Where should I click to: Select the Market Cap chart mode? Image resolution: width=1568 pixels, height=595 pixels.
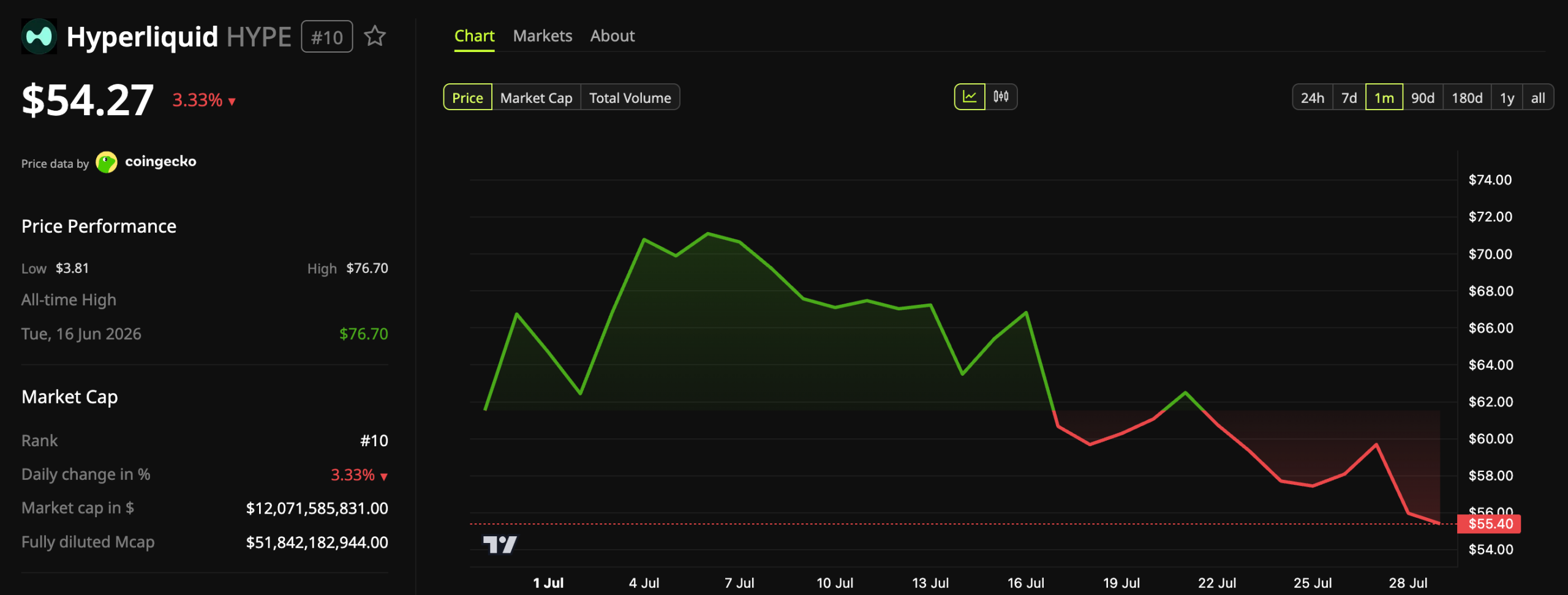pyautogui.click(x=536, y=97)
